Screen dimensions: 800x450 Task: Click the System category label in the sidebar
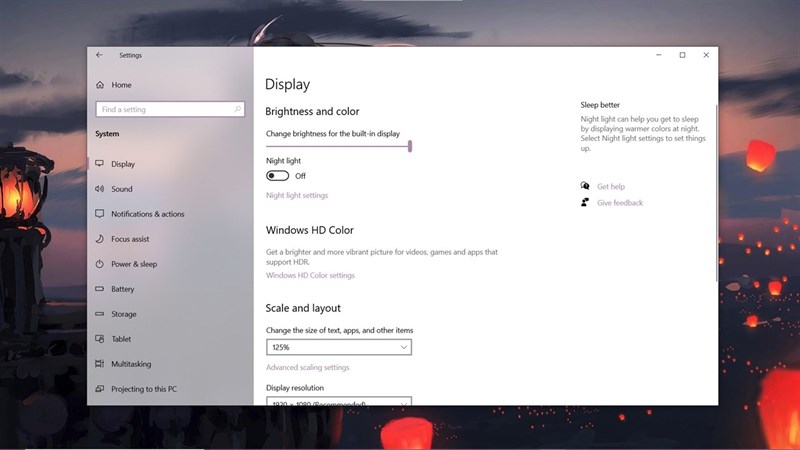coord(107,134)
